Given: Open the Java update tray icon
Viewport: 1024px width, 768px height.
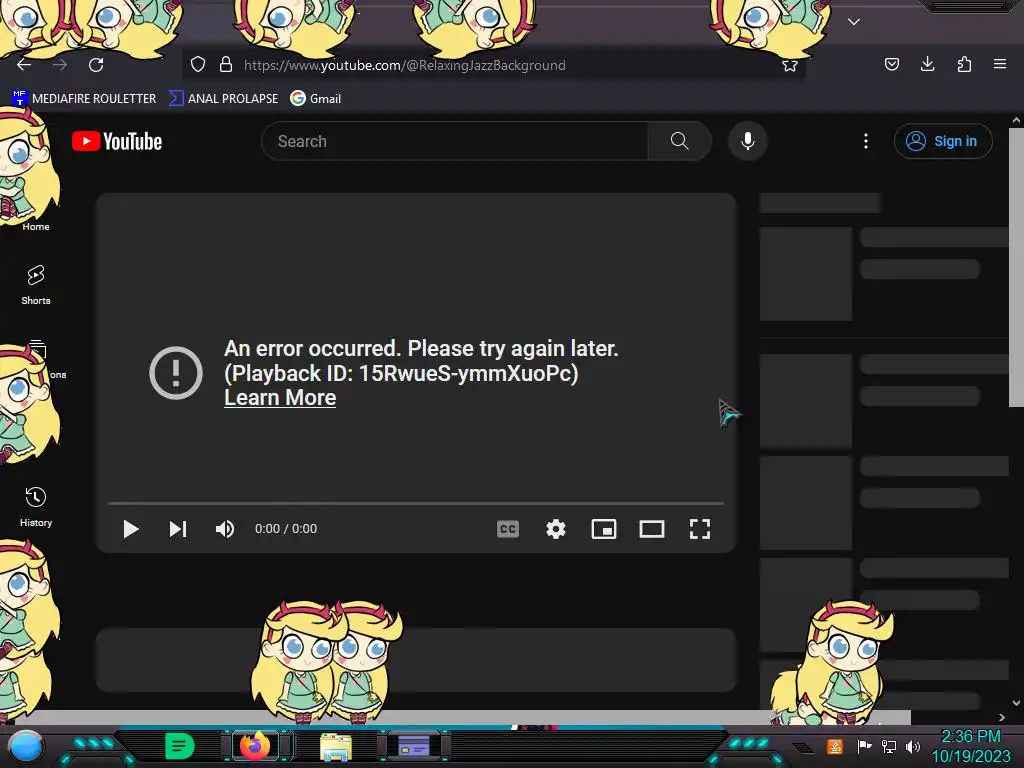Looking at the screenshot, I should point(835,746).
